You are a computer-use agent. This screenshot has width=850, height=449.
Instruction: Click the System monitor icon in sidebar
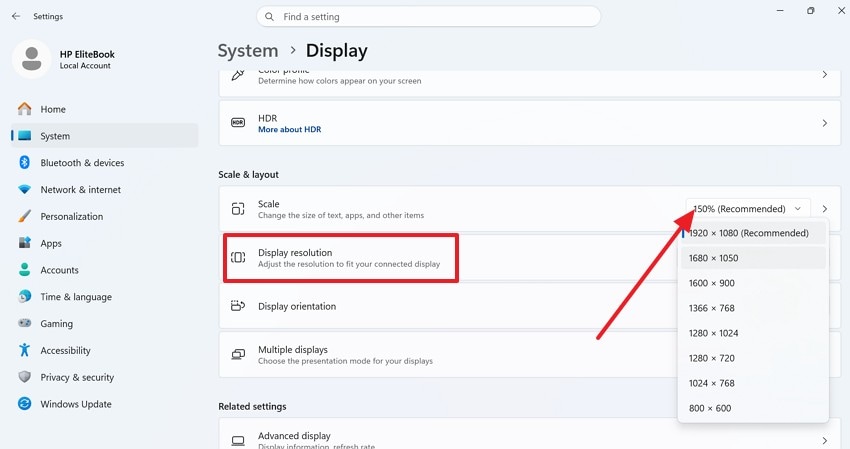24,136
